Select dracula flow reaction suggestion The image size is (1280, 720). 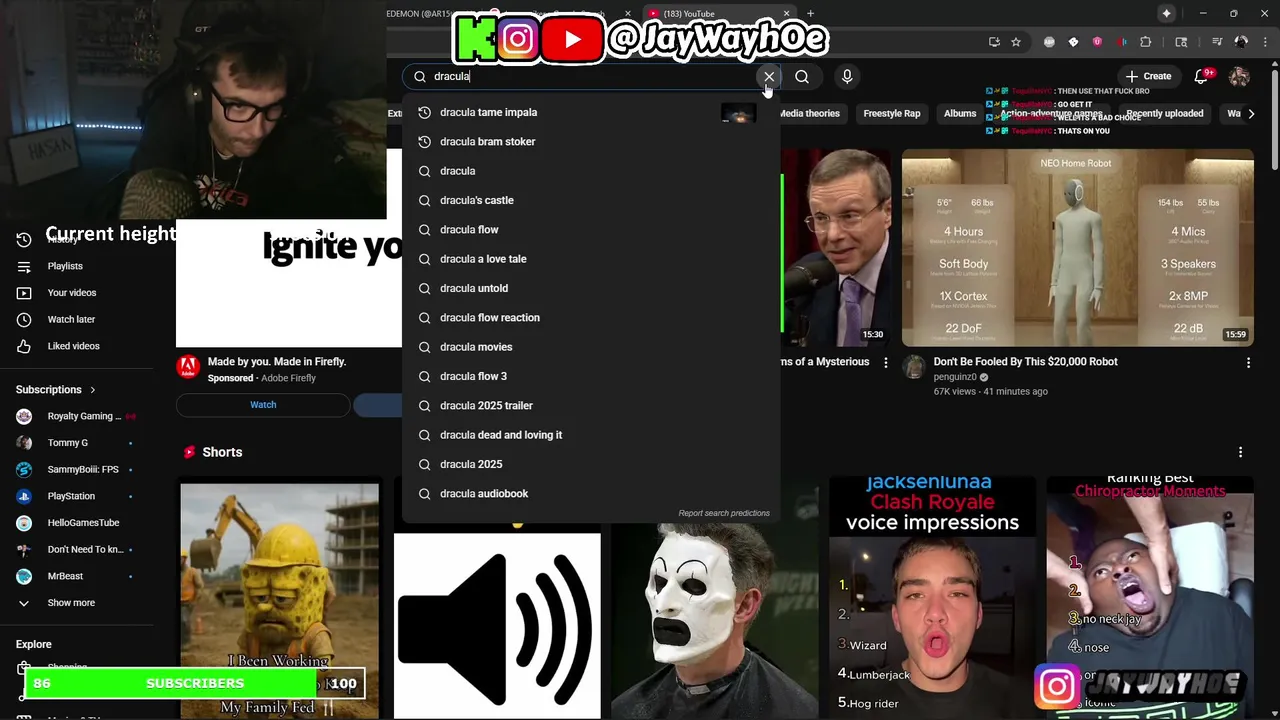pos(590,317)
